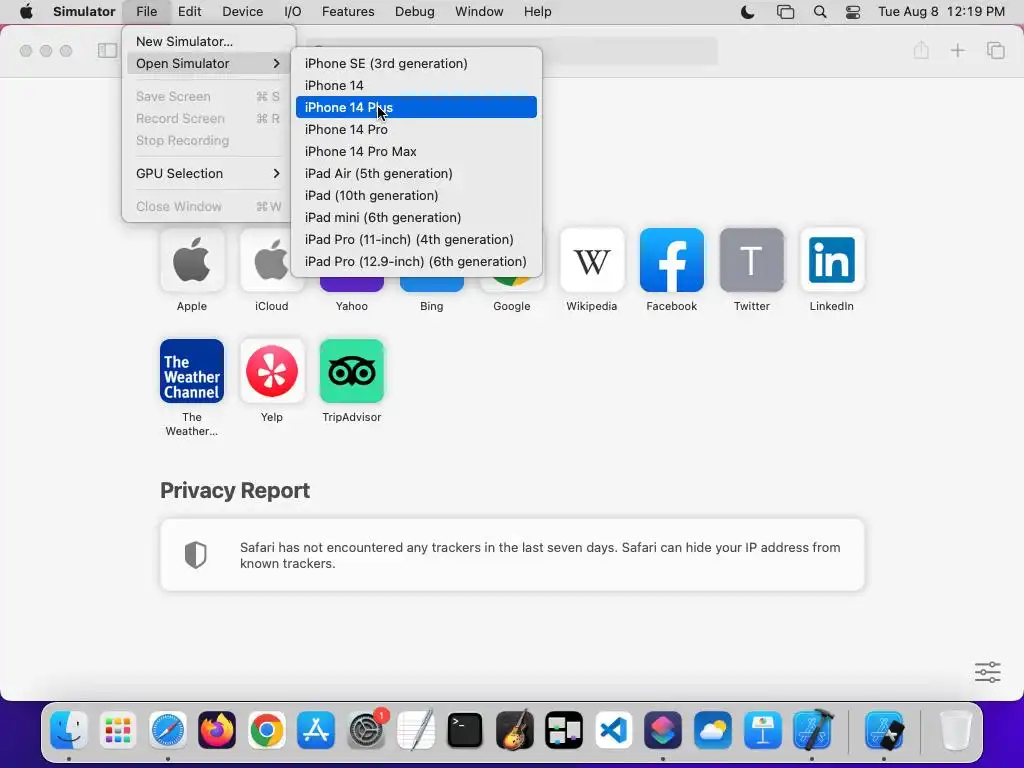The width and height of the screenshot is (1024, 768).
Task: Click the Privacy Report shield icon
Action: point(195,554)
